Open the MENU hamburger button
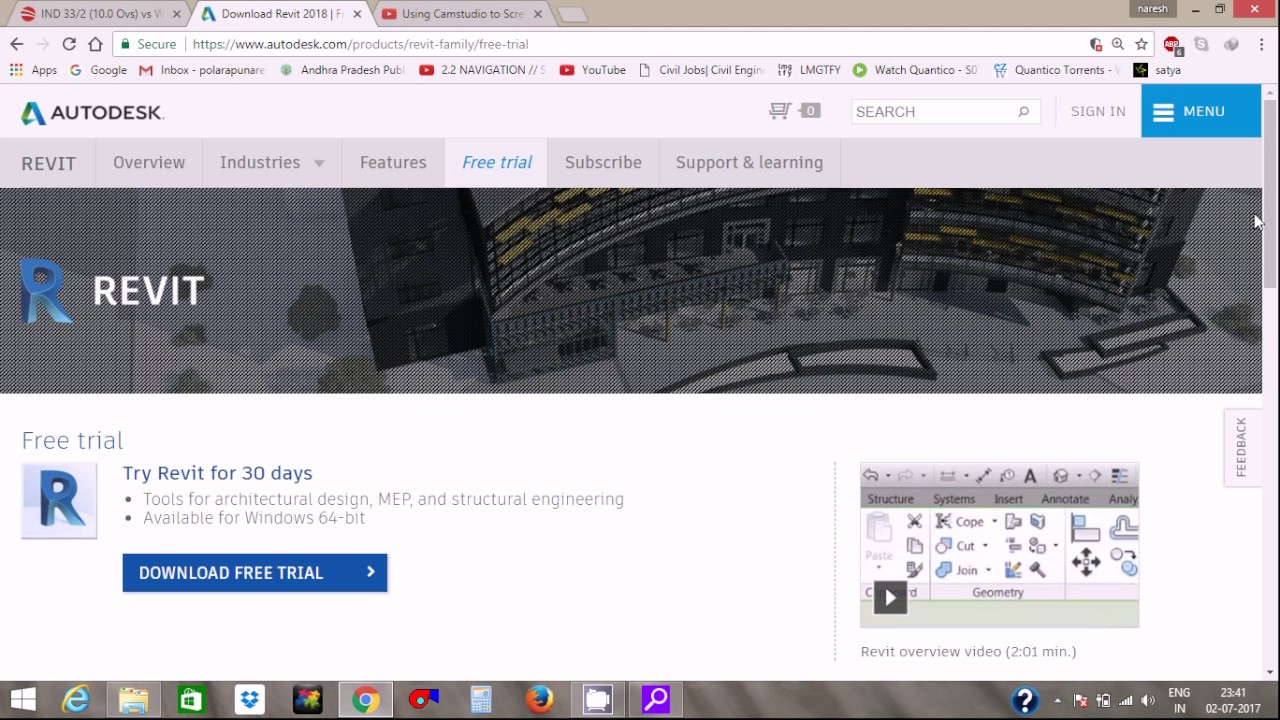Viewport: 1280px width, 720px height. [x=1201, y=111]
